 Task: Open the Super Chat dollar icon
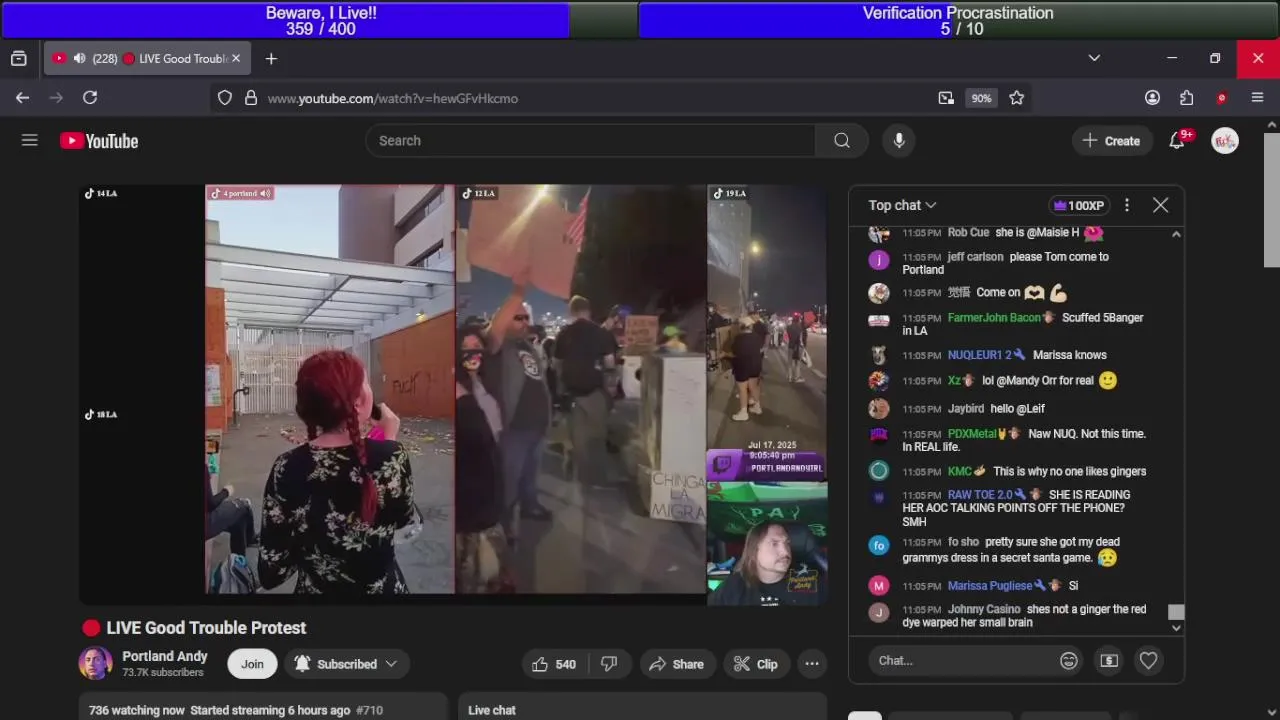(x=1109, y=660)
